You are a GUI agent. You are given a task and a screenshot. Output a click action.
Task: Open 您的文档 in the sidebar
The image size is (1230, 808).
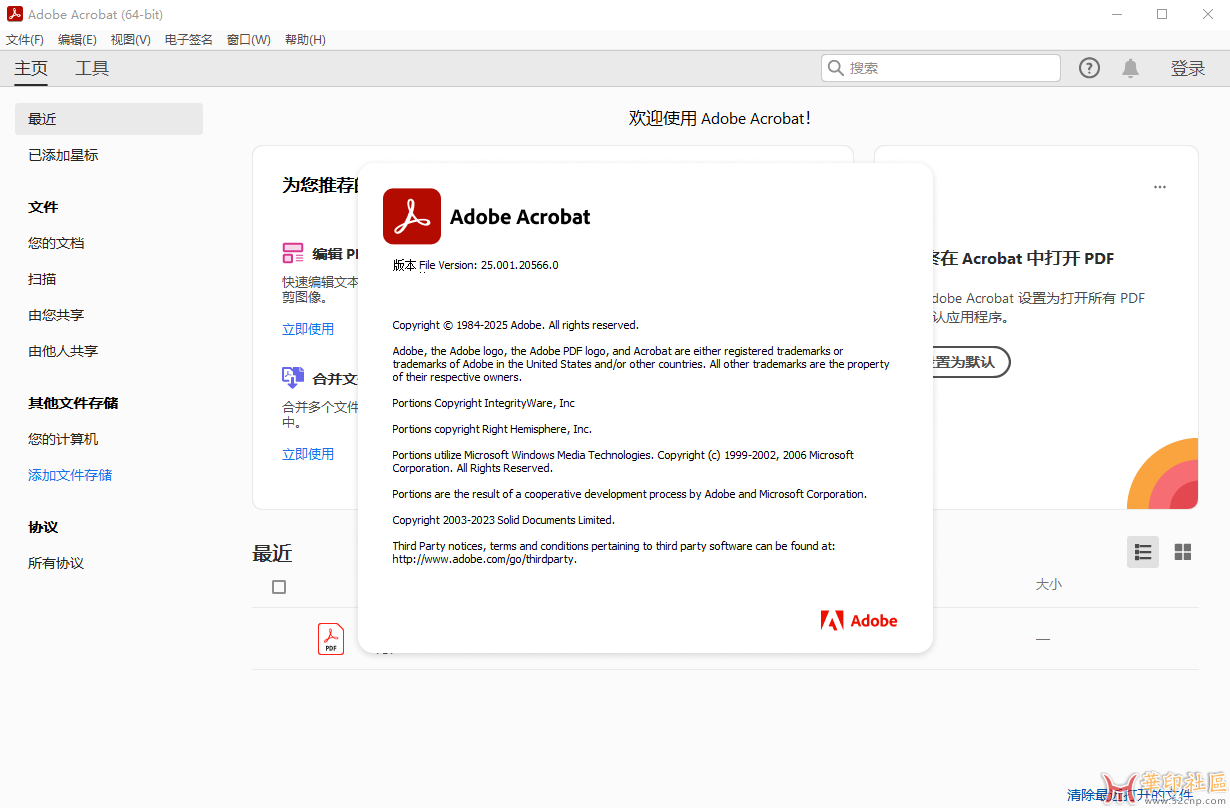click(56, 243)
